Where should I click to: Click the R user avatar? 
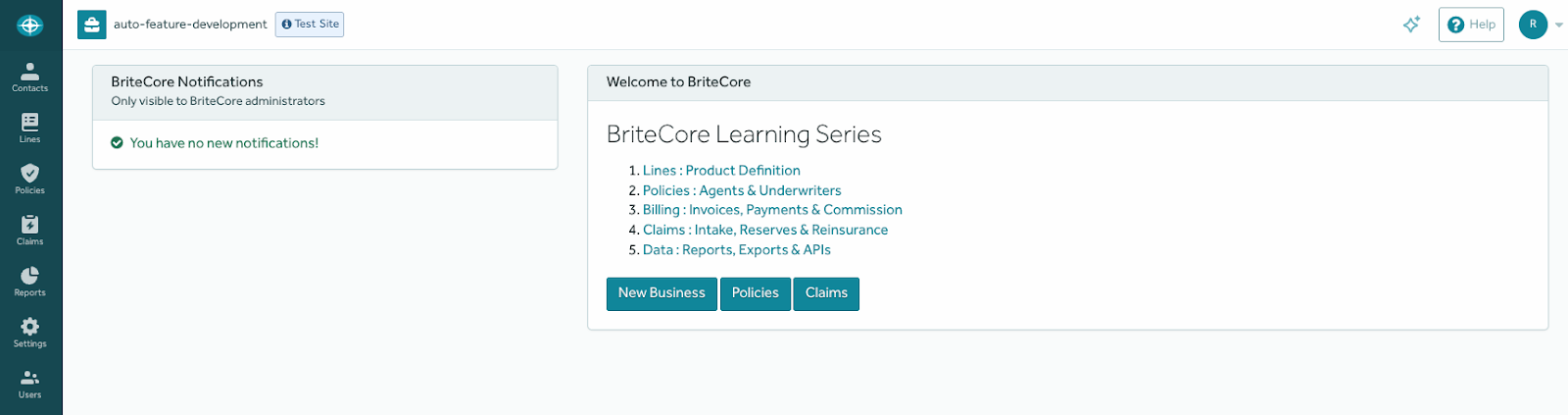(x=1534, y=25)
